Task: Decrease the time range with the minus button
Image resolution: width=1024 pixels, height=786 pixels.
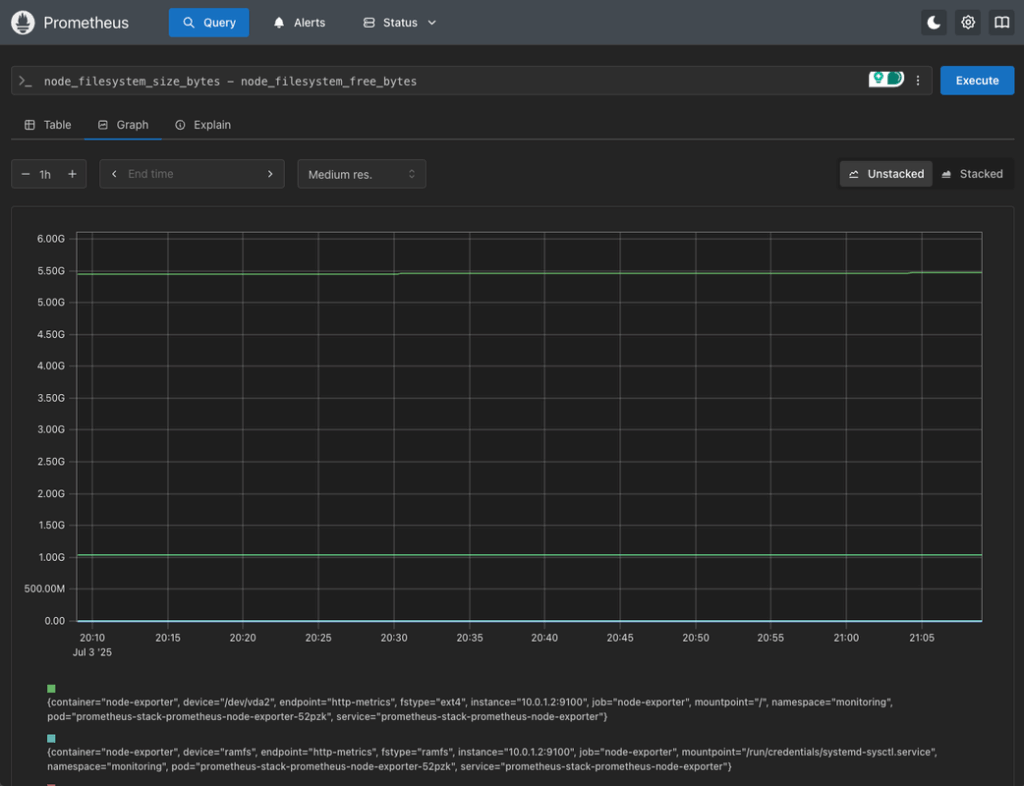Action: point(26,173)
